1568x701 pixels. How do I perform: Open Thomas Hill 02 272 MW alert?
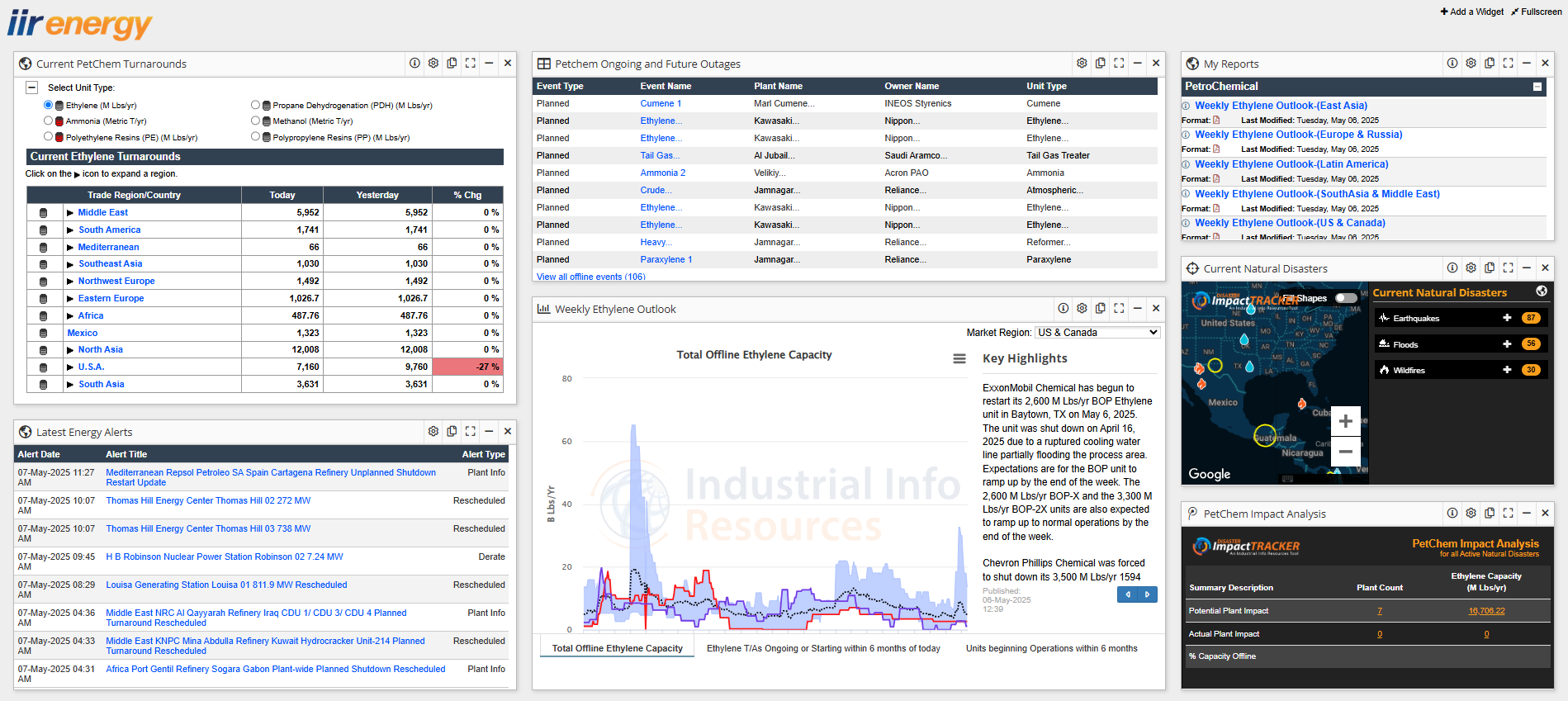(x=208, y=500)
